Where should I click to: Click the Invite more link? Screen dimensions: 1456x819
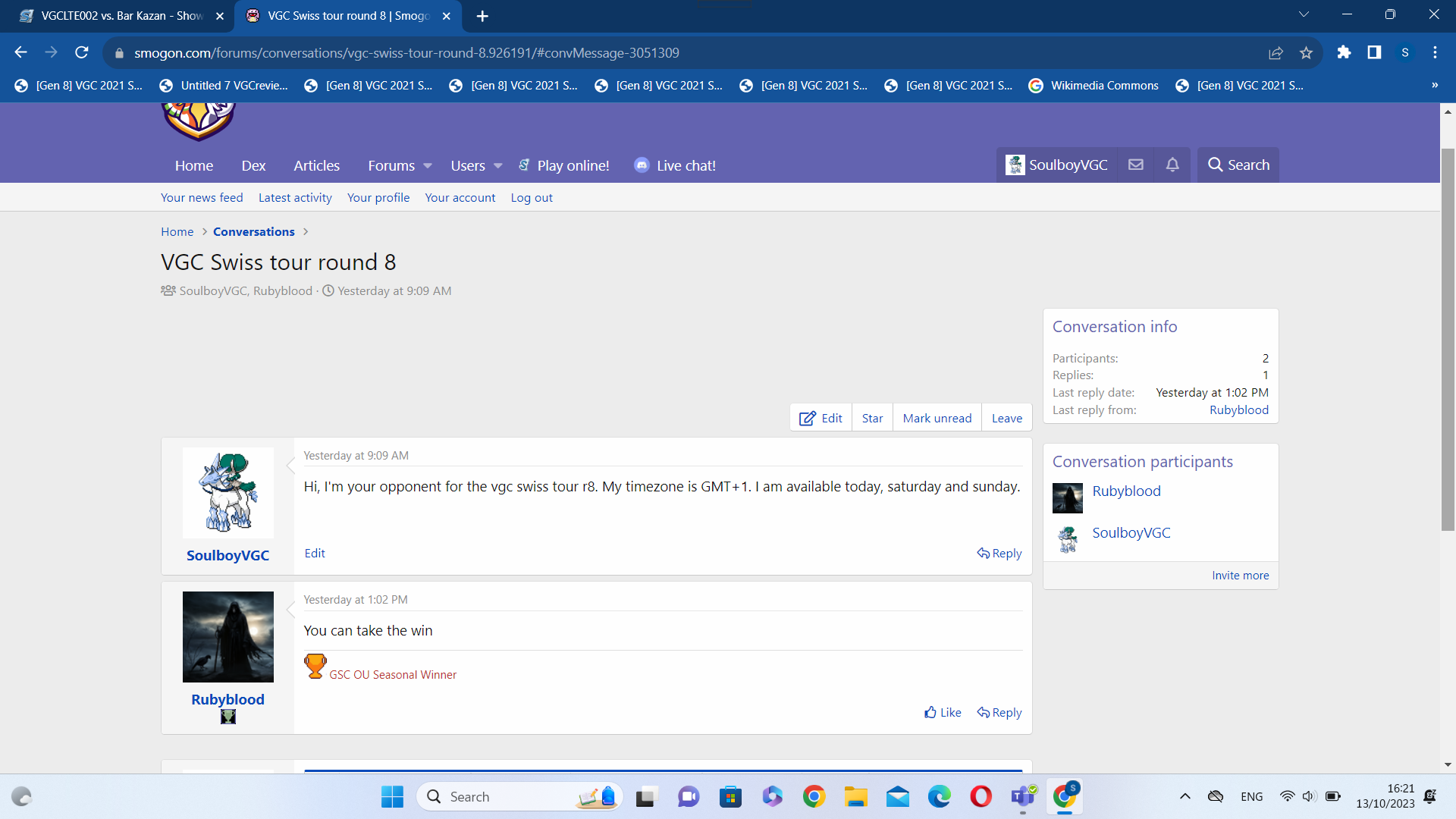(x=1240, y=575)
